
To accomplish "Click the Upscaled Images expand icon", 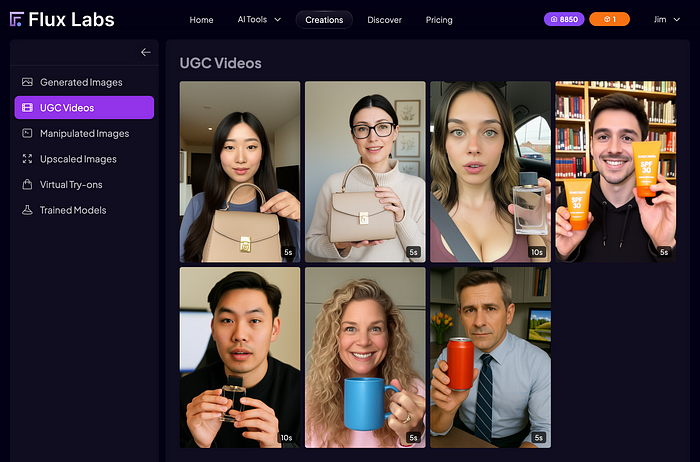I will (x=27, y=158).
